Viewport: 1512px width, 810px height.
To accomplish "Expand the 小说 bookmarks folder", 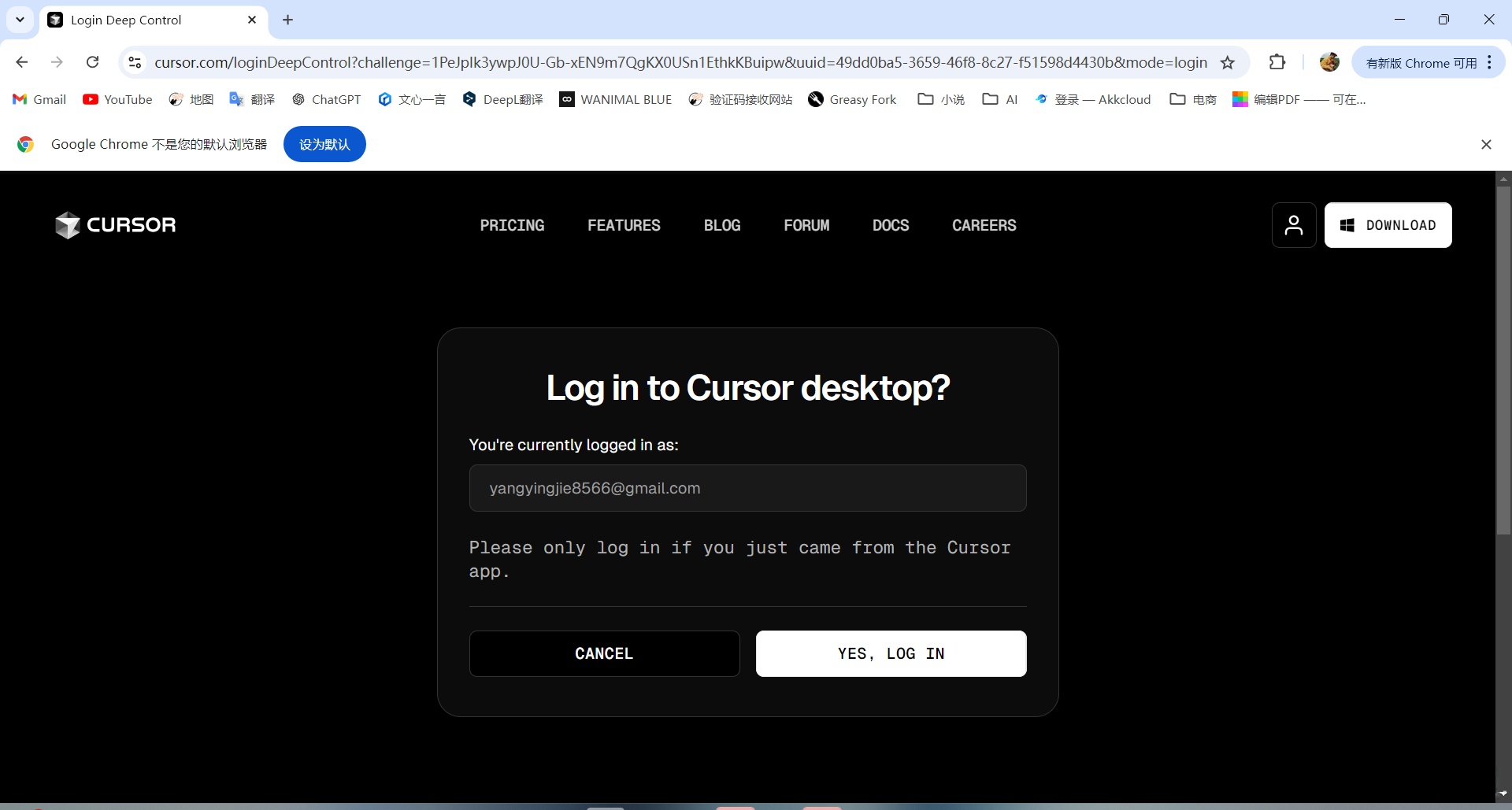I will pyautogui.click(x=941, y=99).
